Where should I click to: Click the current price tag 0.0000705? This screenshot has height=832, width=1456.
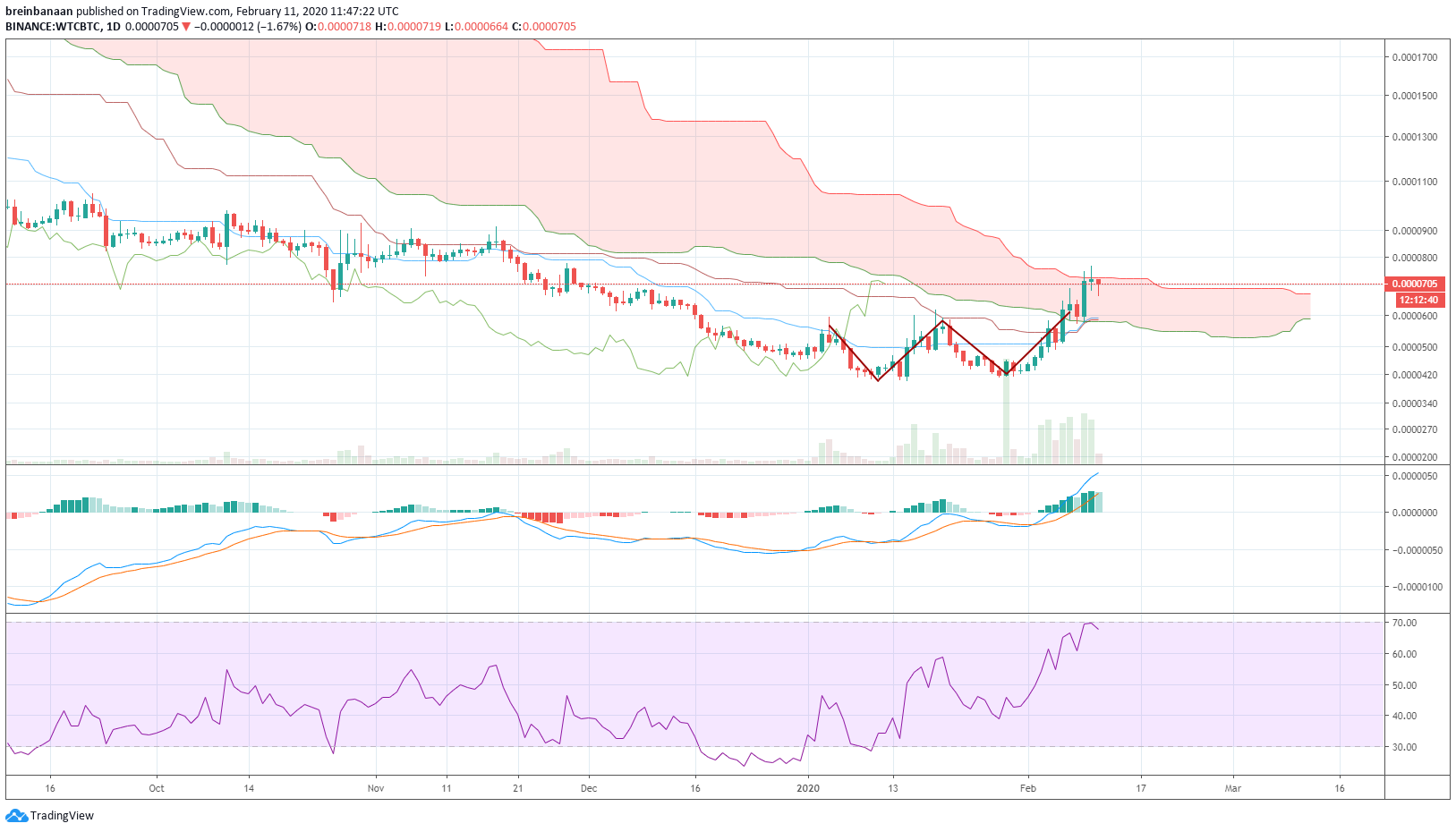pos(1415,284)
